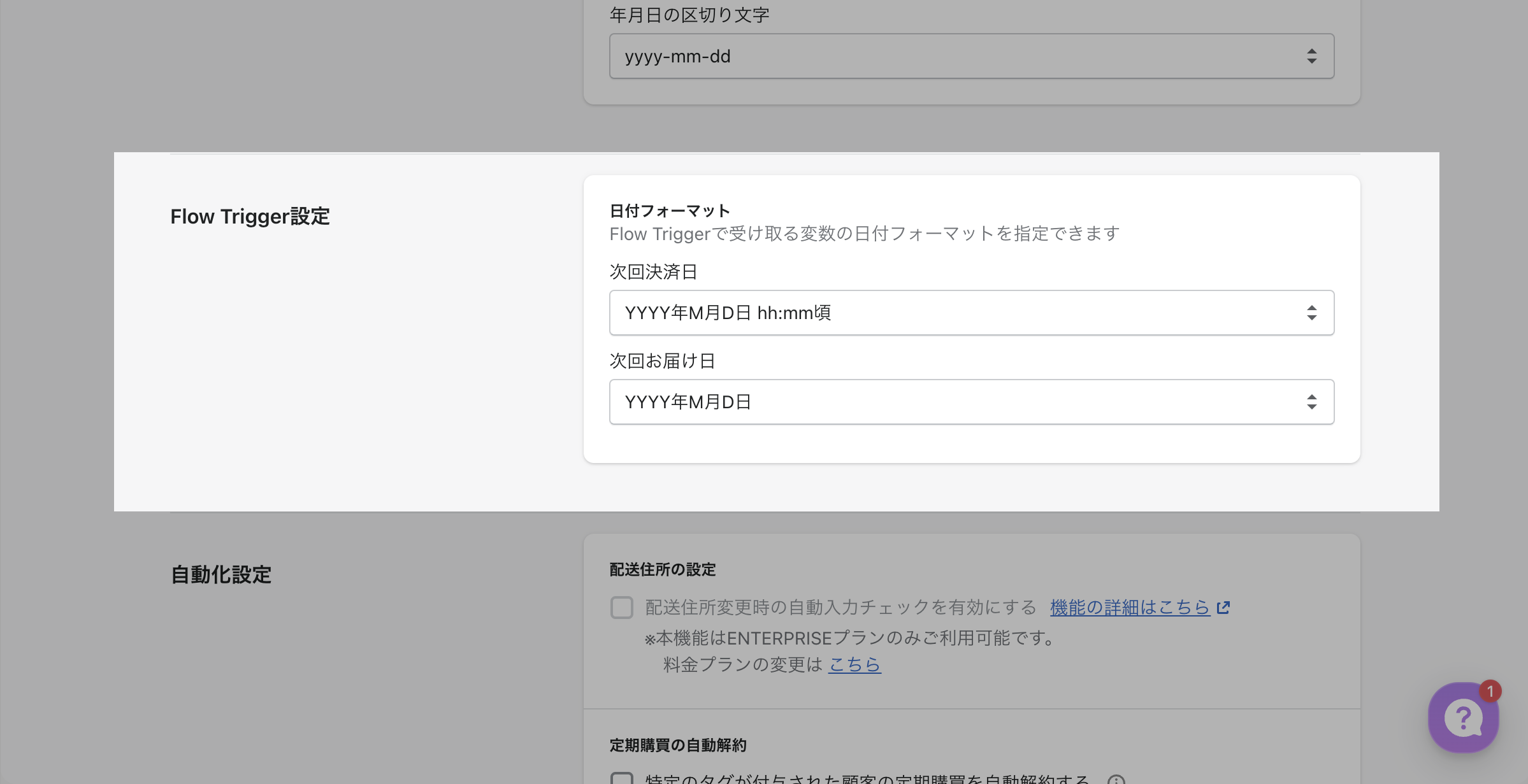Click the Flow Trigger設定 section heading
Image resolution: width=1528 pixels, height=784 pixels.
point(250,217)
